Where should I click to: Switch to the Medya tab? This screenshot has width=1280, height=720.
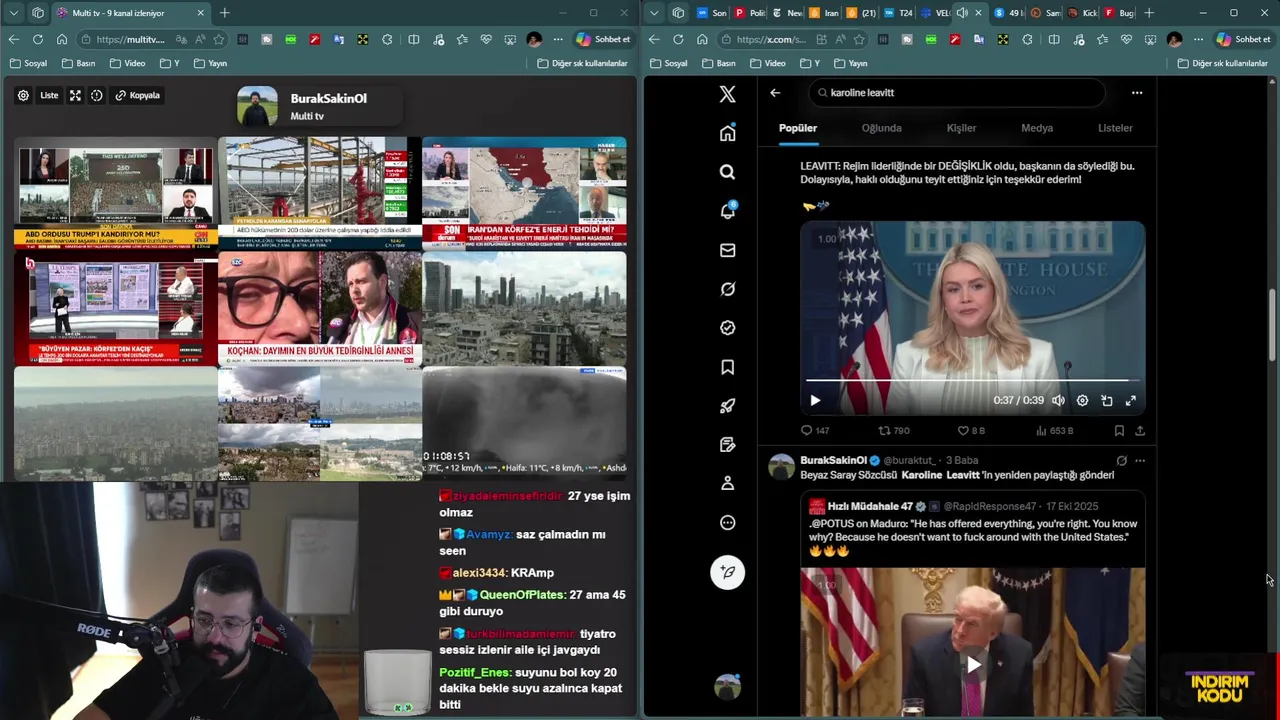coord(1037,128)
